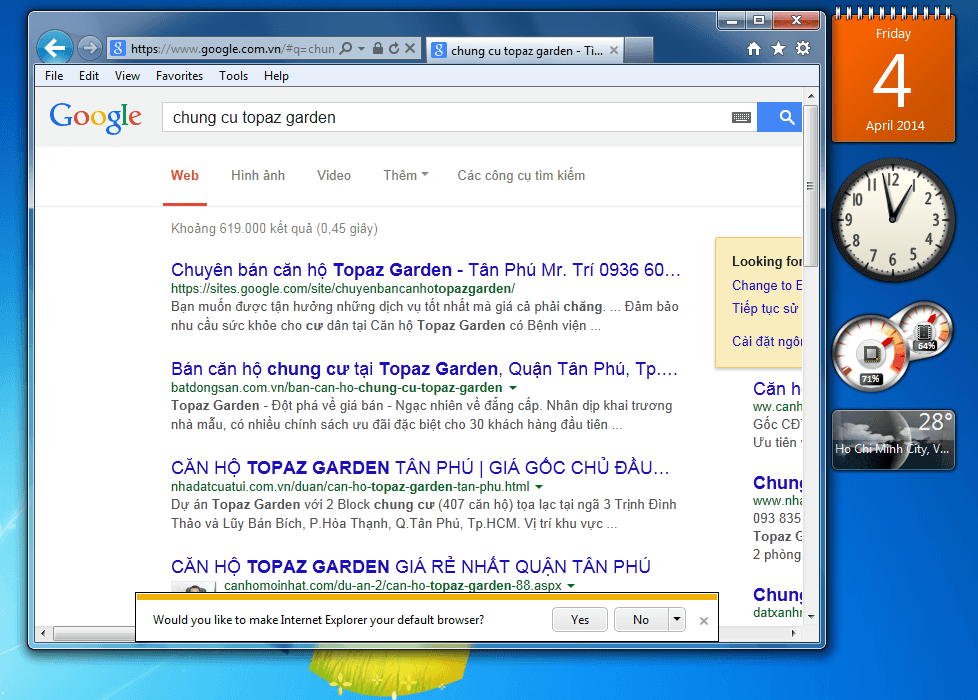Viewport: 978px width, 700px height.
Task: Go back with the browser Back arrow
Action: pos(55,48)
